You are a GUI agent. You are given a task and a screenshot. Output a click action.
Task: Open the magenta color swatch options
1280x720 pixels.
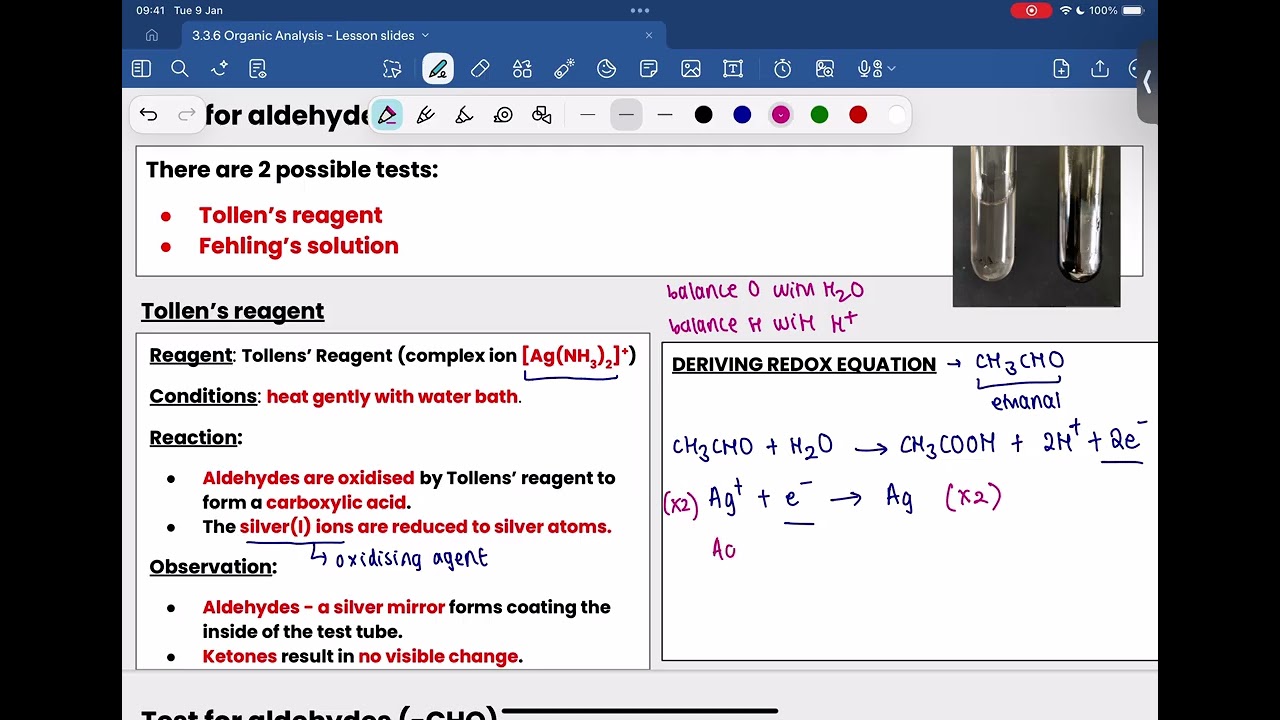tap(781, 115)
